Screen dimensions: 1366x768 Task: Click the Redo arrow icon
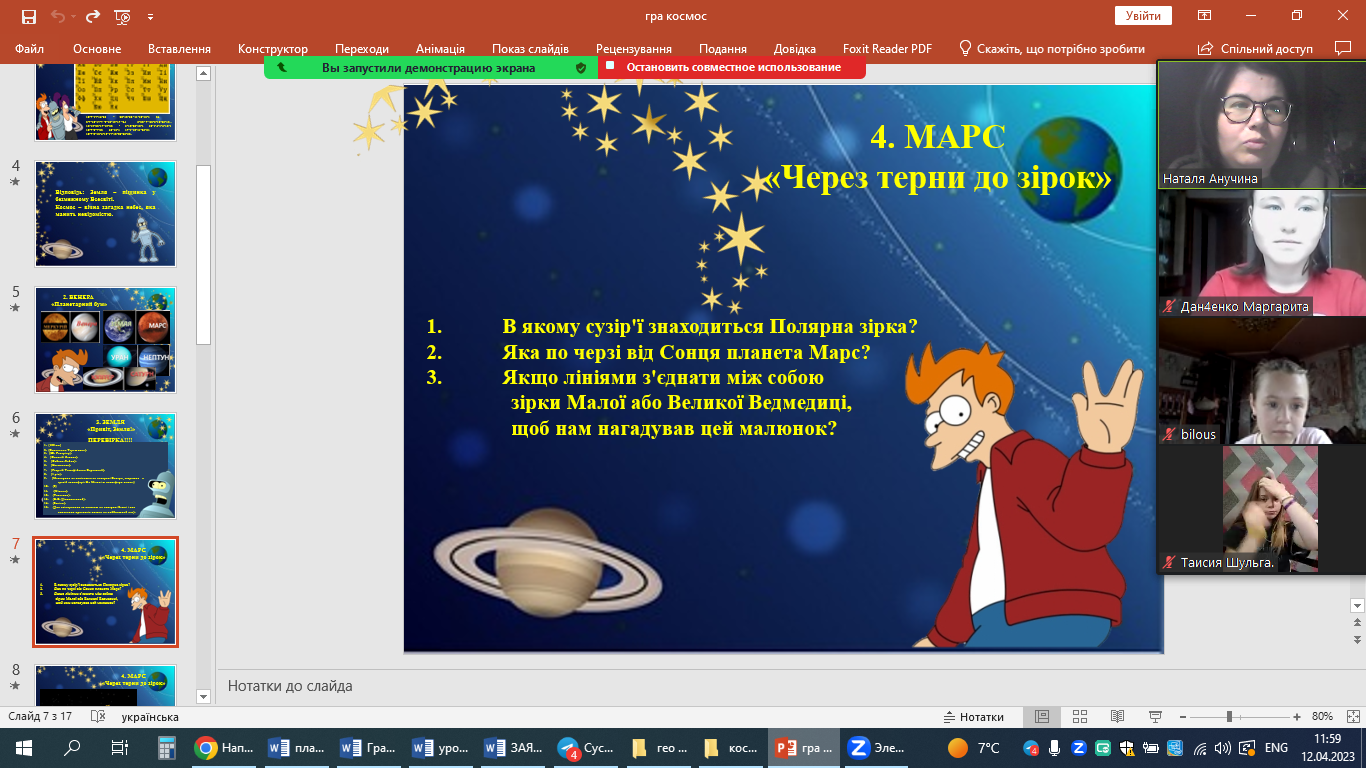pos(93,17)
